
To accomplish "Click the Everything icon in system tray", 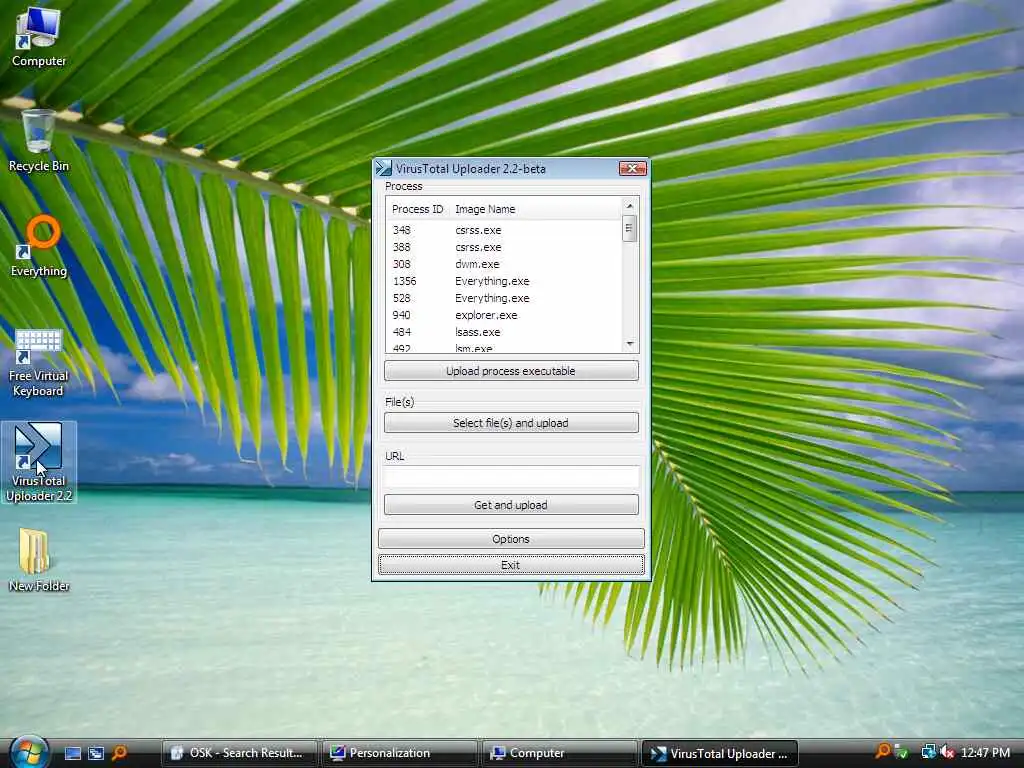I will tap(883, 752).
